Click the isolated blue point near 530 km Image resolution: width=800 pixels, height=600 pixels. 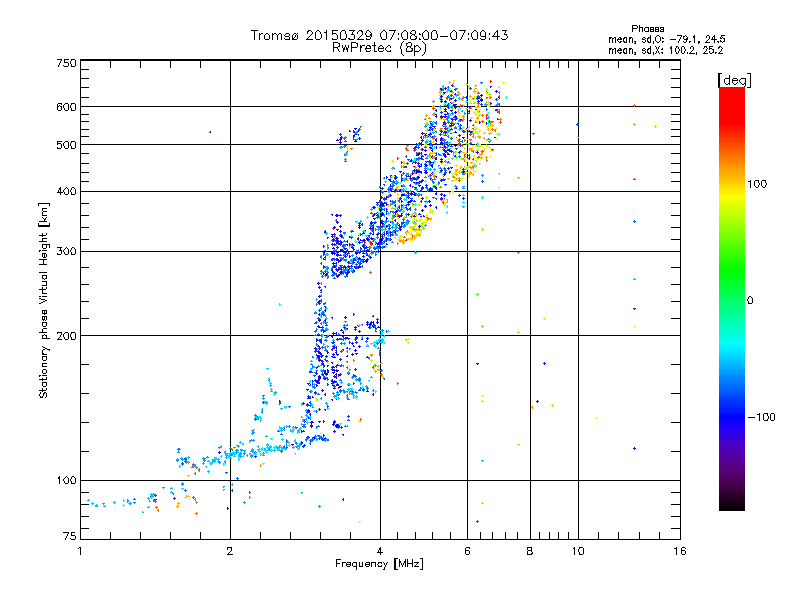coord(210,132)
